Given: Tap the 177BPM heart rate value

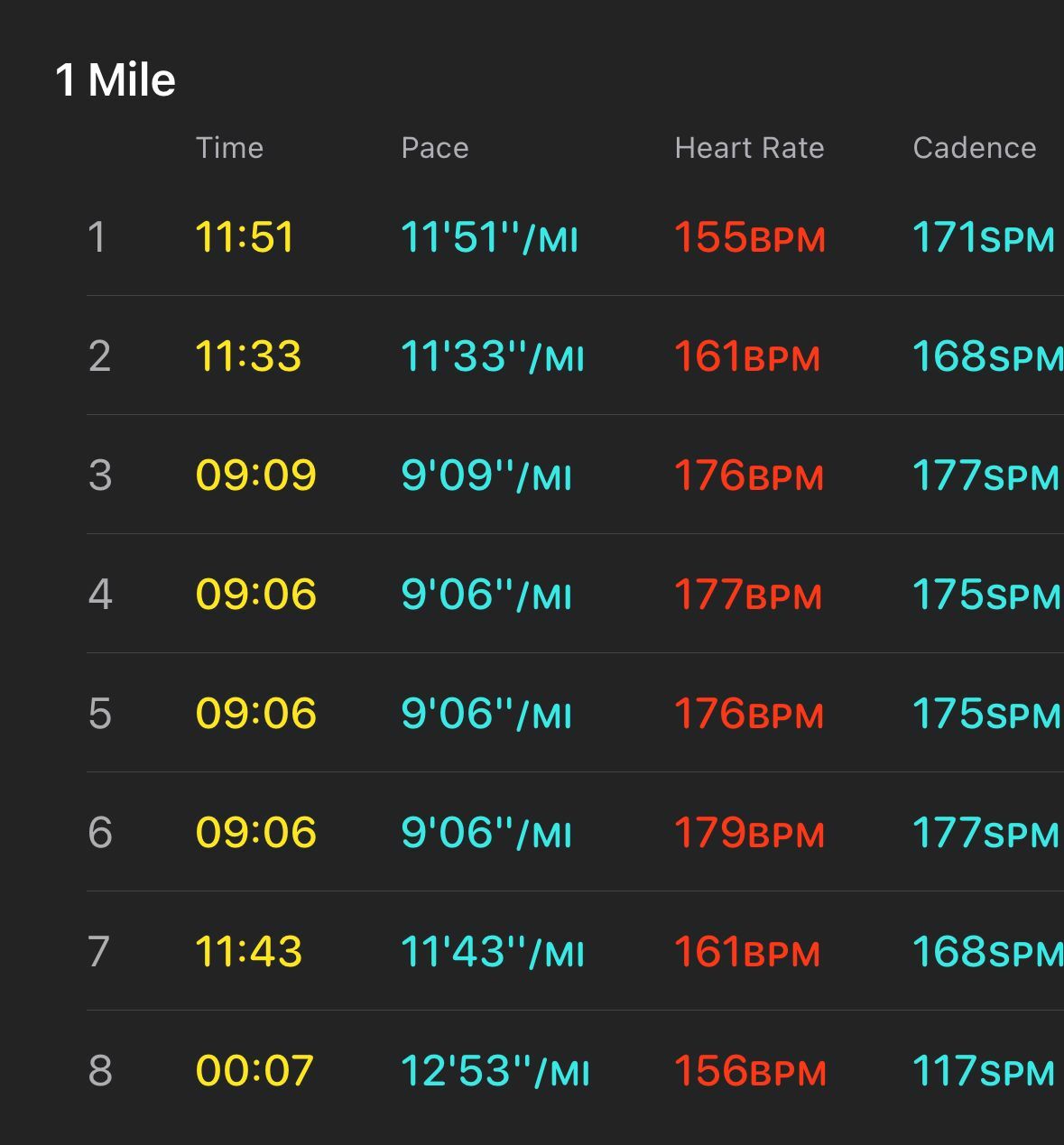Looking at the screenshot, I should pos(749,595).
